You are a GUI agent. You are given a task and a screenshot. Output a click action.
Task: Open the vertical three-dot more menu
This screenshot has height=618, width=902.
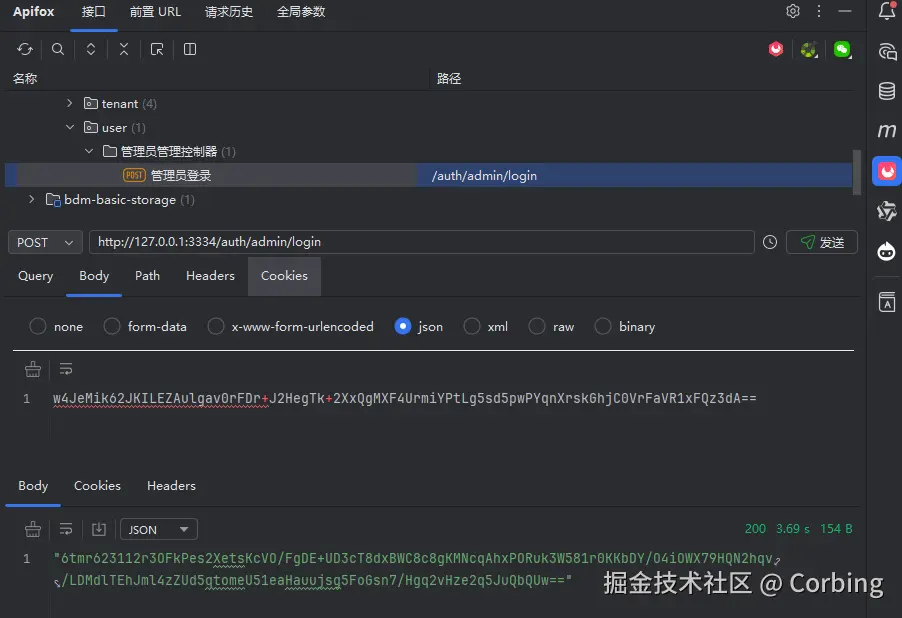[x=819, y=11]
